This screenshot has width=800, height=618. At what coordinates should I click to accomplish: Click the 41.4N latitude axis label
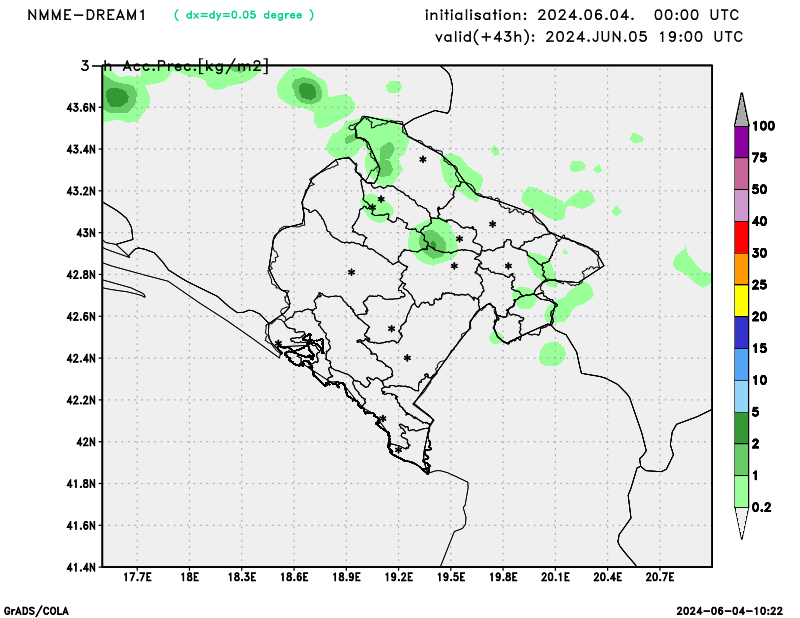click(x=81, y=566)
